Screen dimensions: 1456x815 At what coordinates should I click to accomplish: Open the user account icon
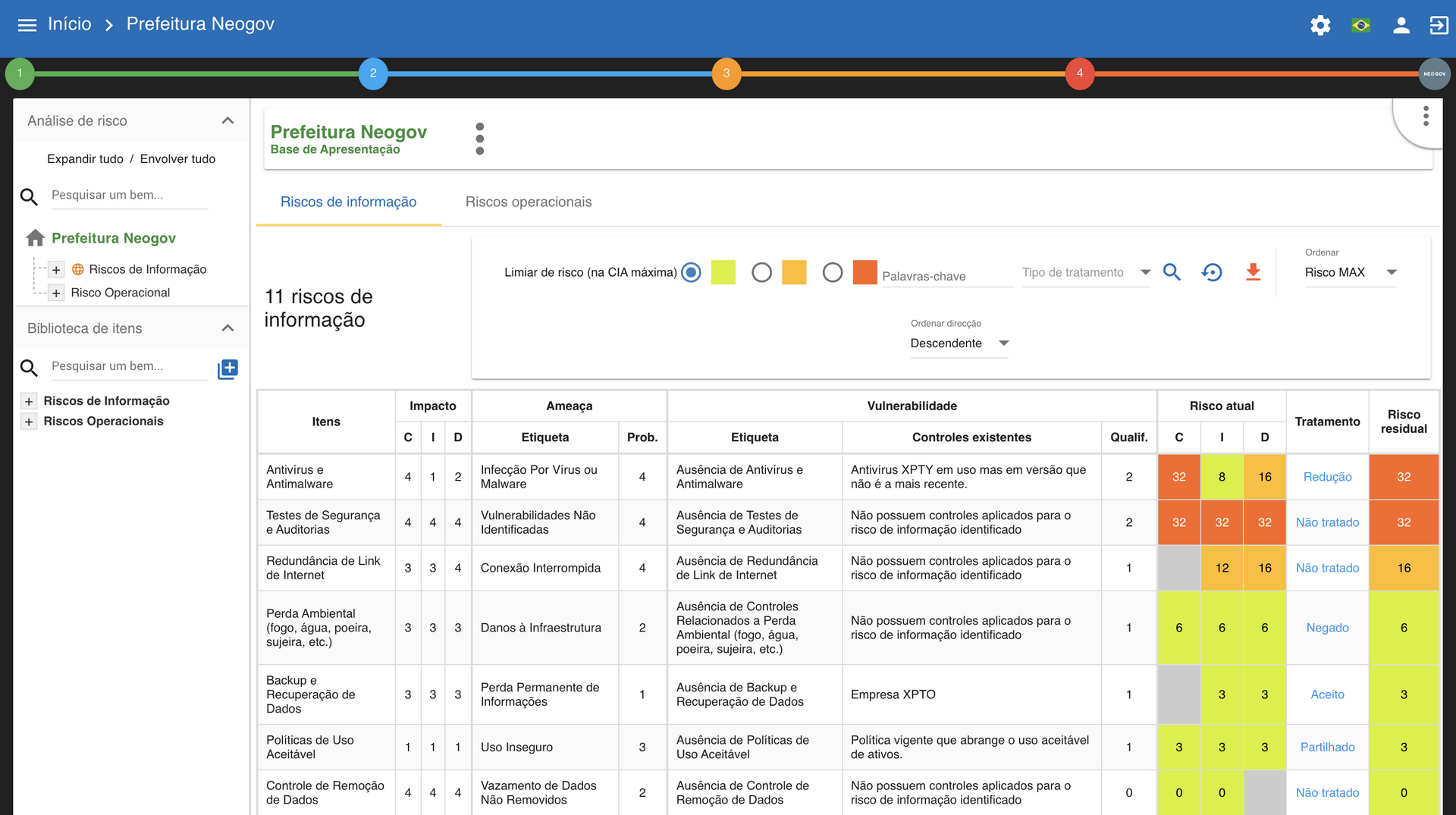click(x=1401, y=25)
